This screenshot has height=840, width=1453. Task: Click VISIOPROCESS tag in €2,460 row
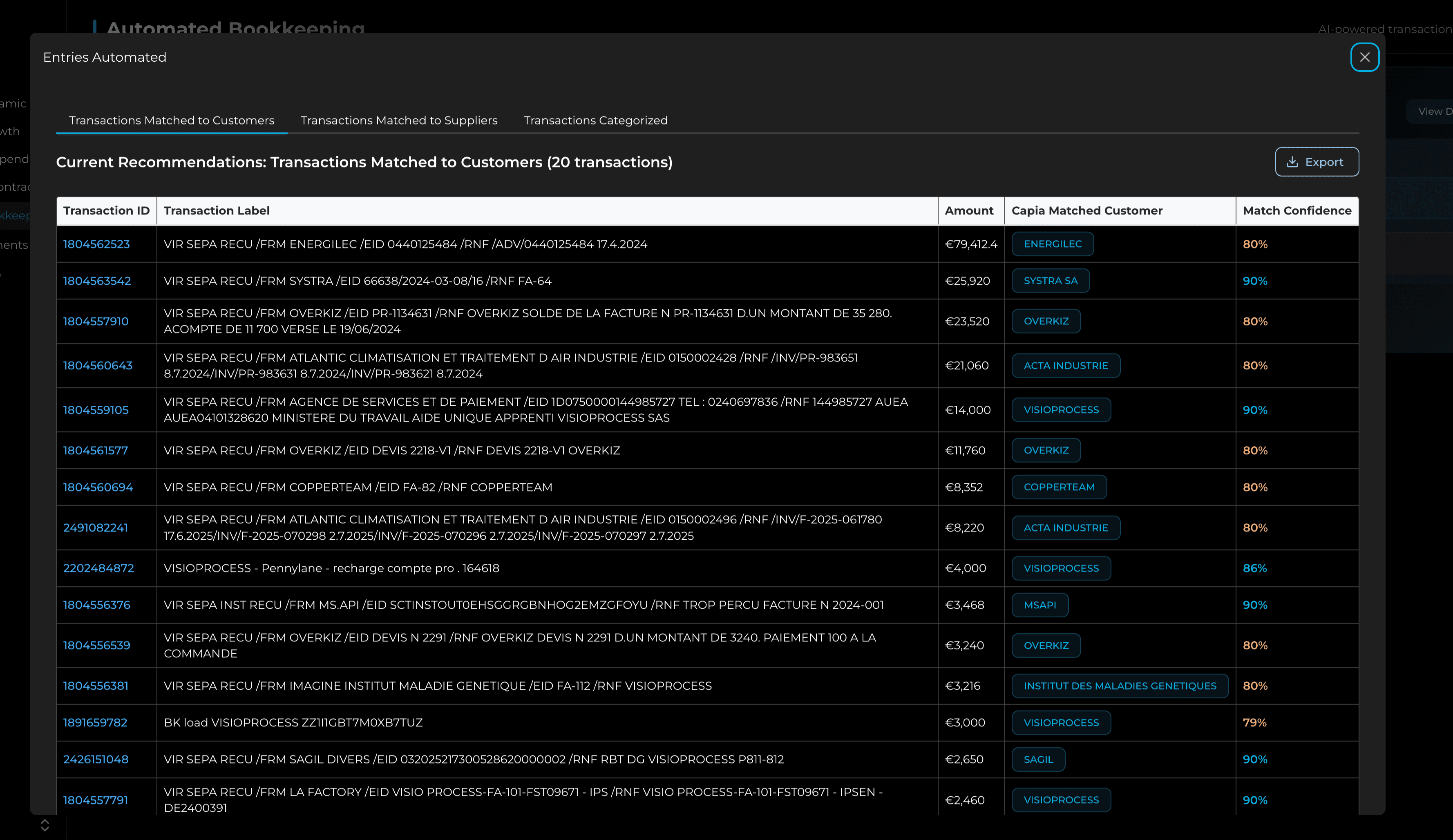1061,800
